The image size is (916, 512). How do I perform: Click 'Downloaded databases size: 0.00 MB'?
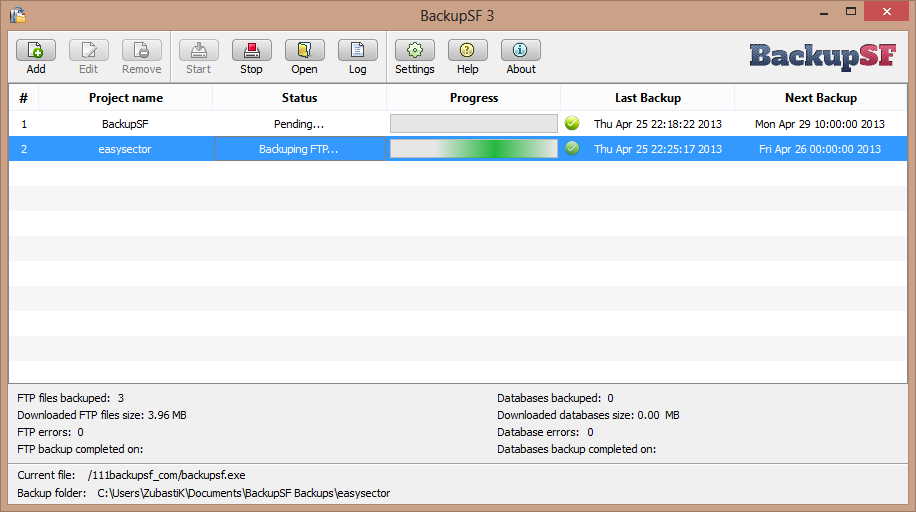(x=588, y=415)
